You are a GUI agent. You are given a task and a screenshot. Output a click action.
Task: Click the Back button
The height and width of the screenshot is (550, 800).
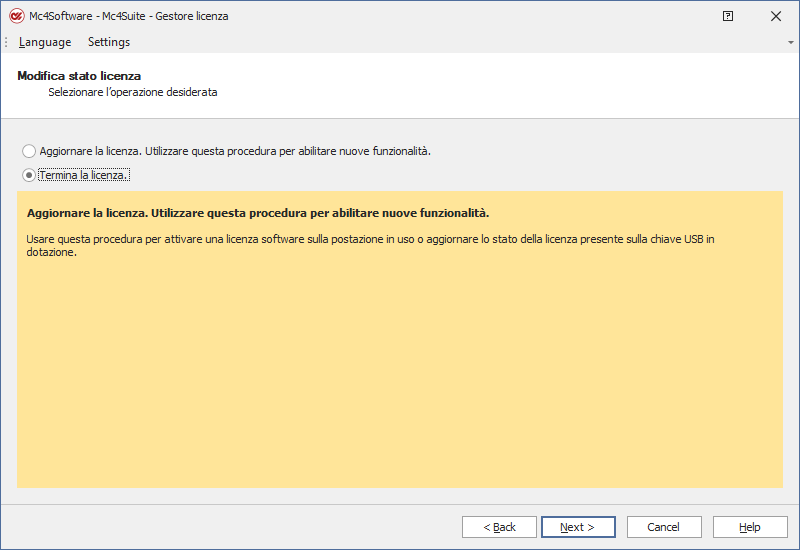point(499,527)
